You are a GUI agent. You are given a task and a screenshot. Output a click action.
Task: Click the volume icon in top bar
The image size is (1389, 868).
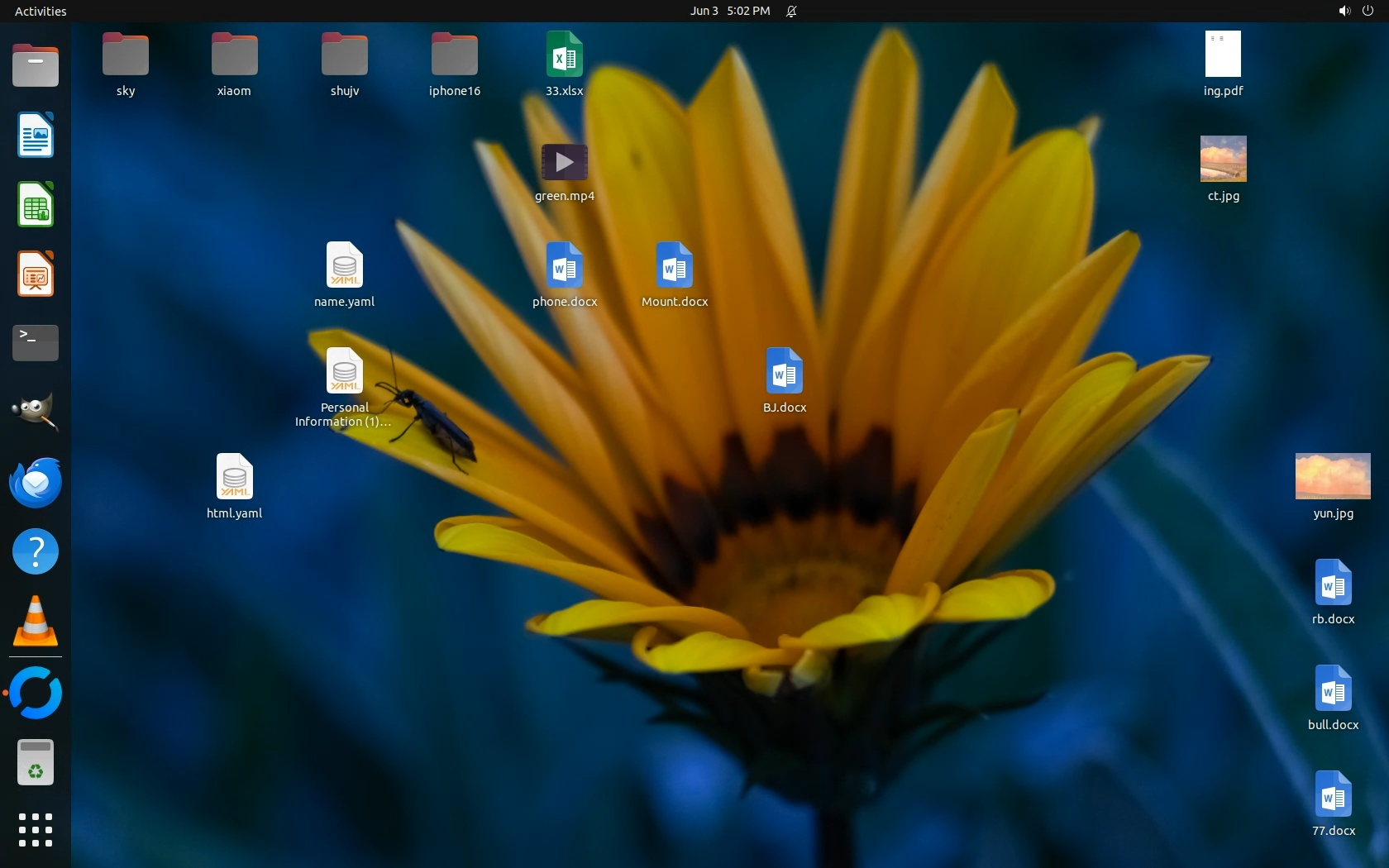1344,11
